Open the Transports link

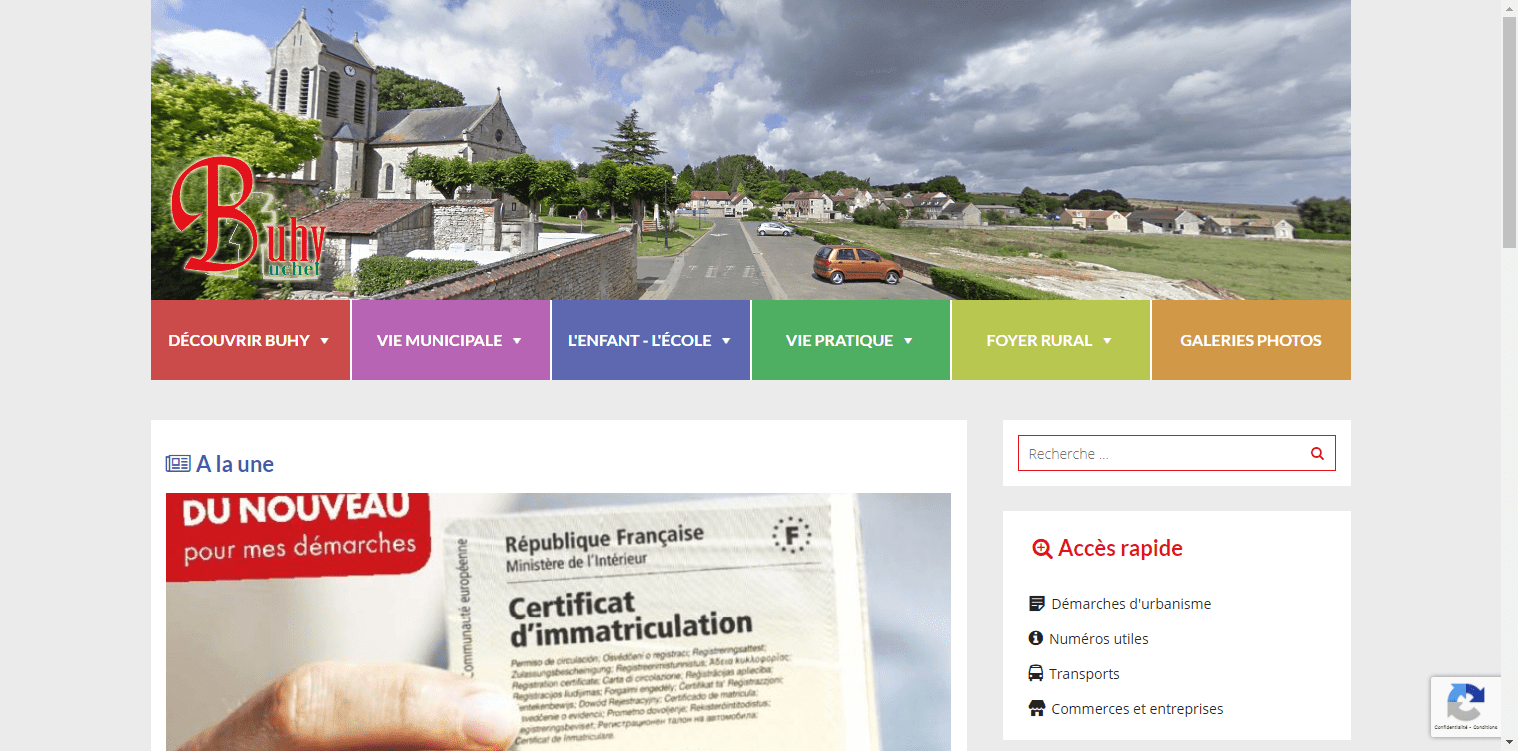pyautogui.click(x=1084, y=674)
